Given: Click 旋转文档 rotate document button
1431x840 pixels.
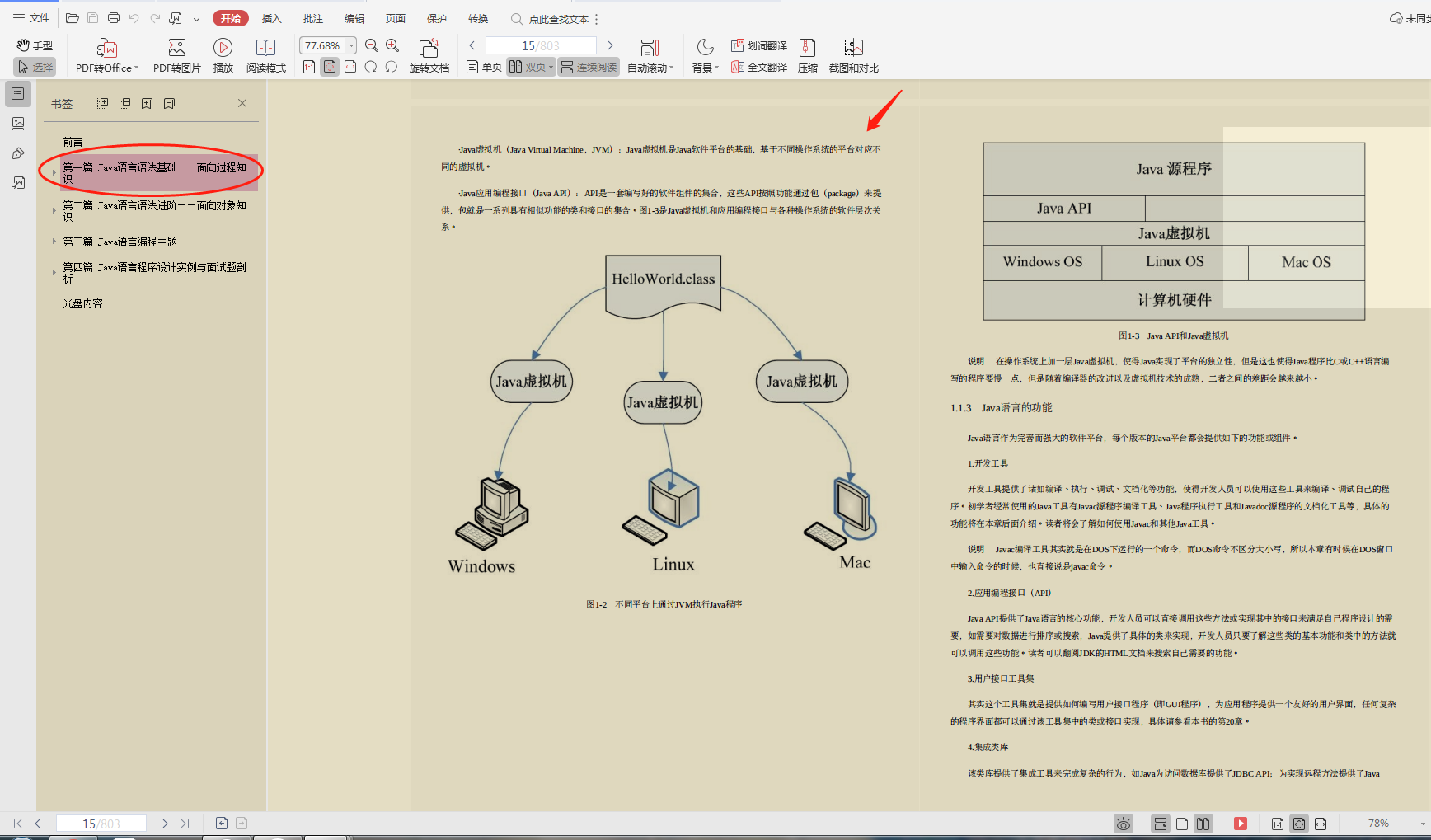Looking at the screenshot, I should 429,56.
